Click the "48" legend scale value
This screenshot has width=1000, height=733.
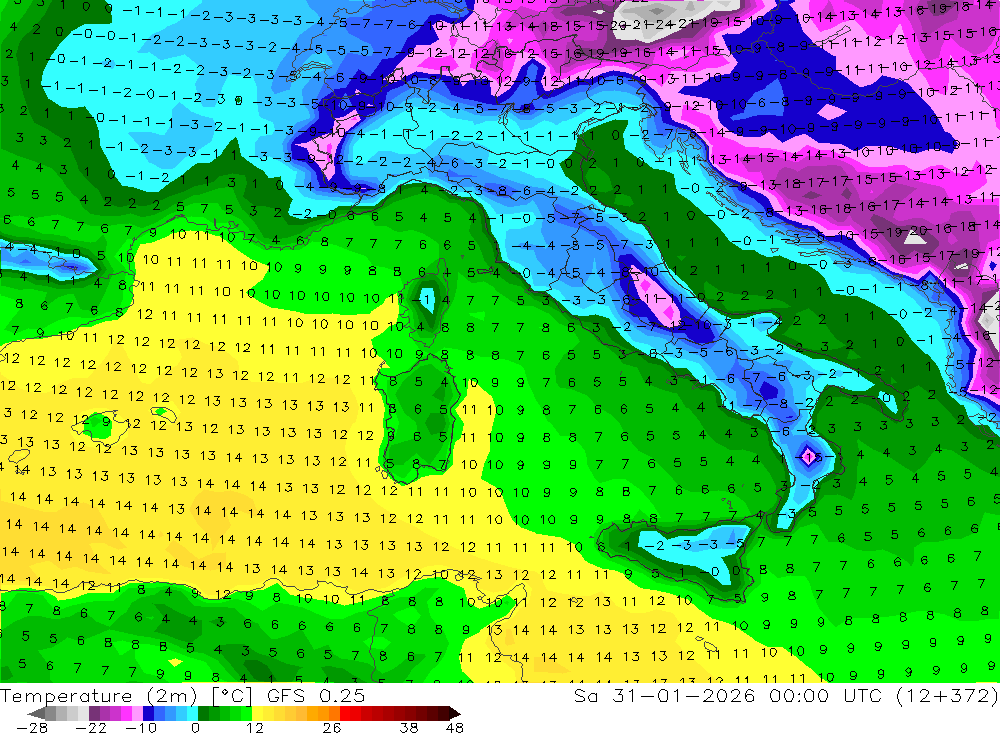(x=455, y=728)
